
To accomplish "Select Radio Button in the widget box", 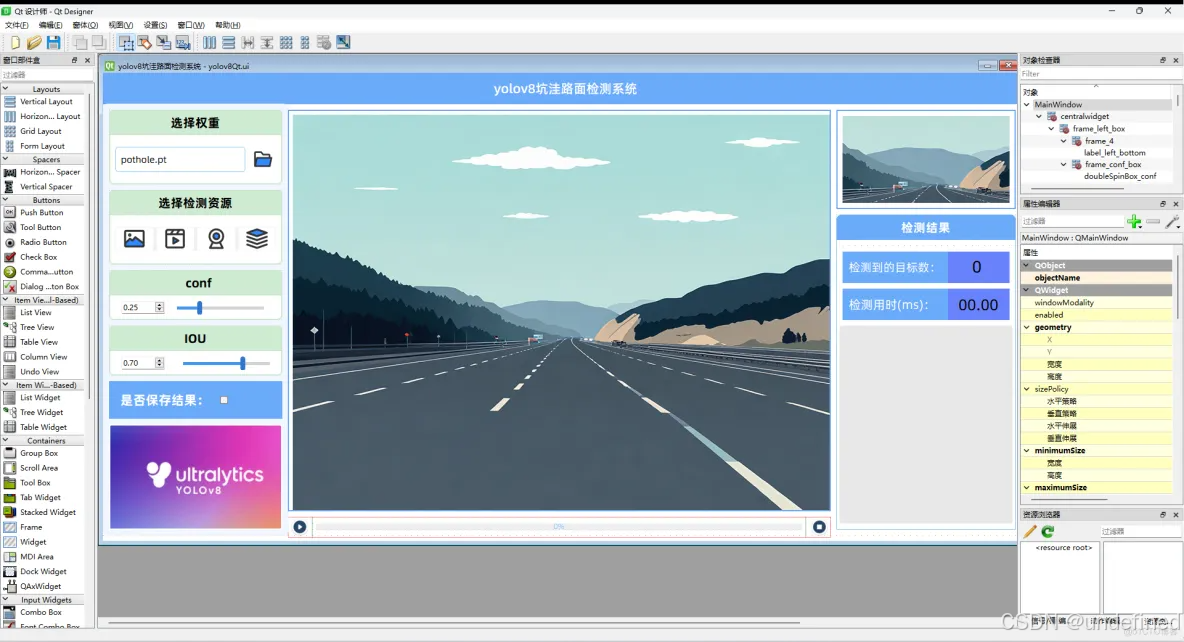I will 43,242.
